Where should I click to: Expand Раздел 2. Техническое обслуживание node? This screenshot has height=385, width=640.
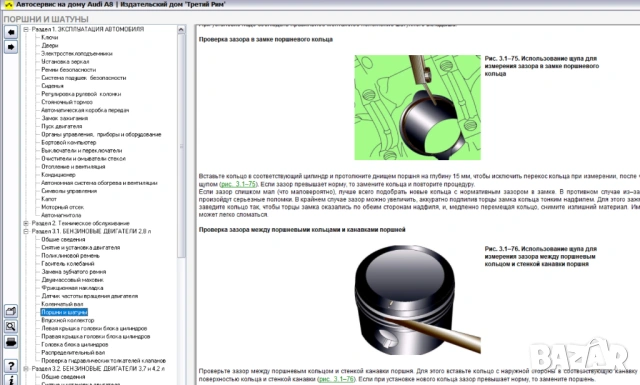(x=26, y=223)
